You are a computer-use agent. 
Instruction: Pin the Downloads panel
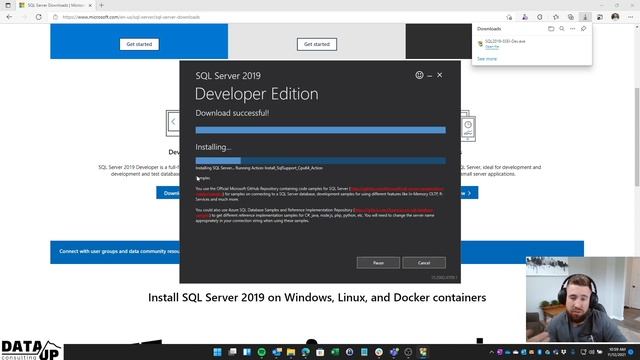click(584, 29)
